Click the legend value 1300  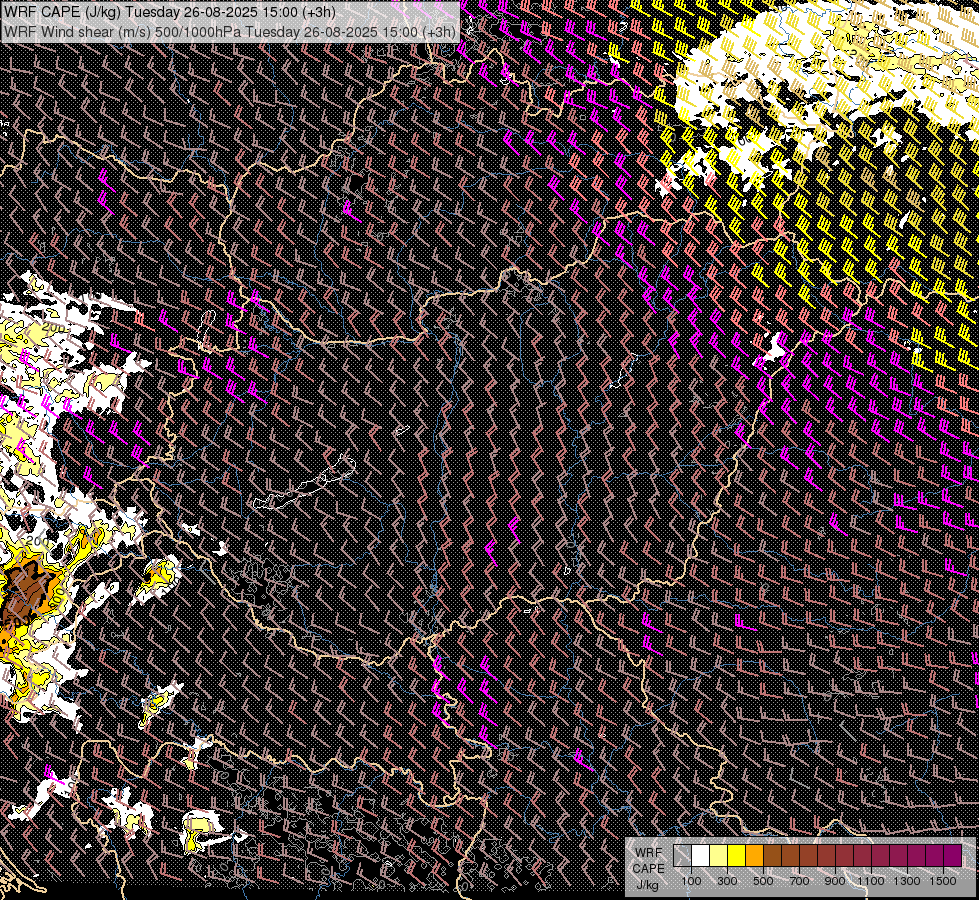(x=907, y=881)
